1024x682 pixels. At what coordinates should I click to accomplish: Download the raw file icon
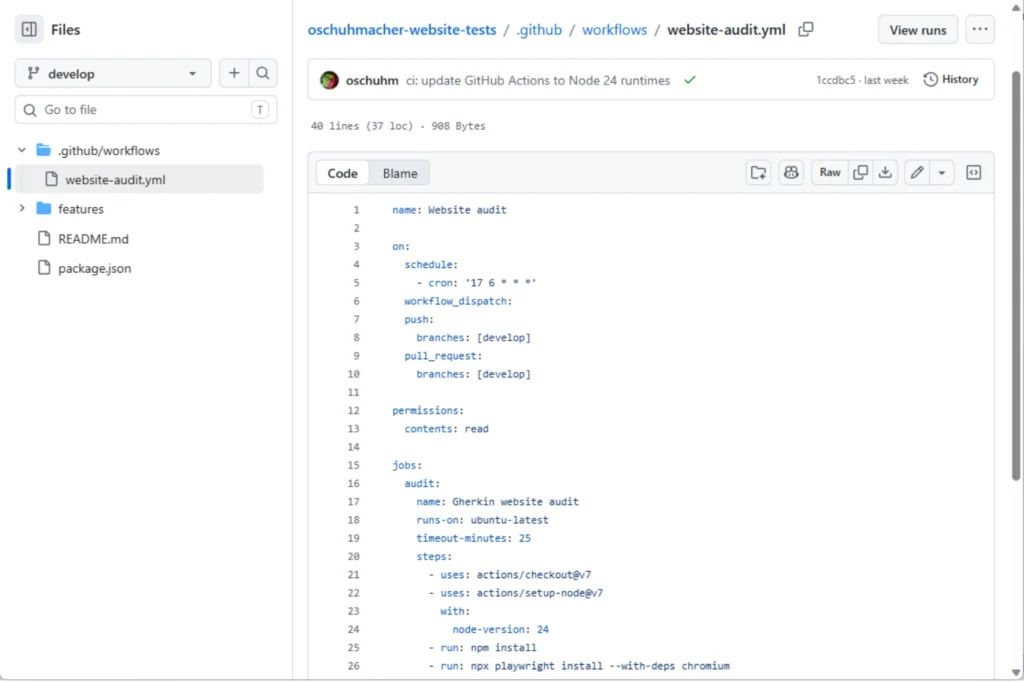point(885,172)
